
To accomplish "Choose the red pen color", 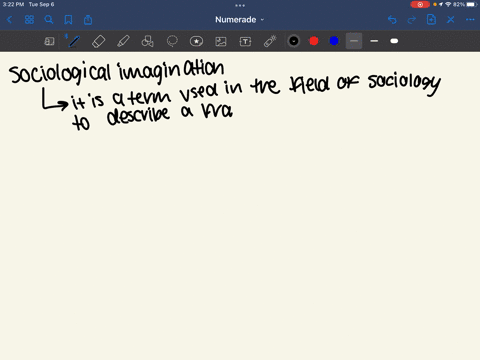I will [x=314, y=41].
